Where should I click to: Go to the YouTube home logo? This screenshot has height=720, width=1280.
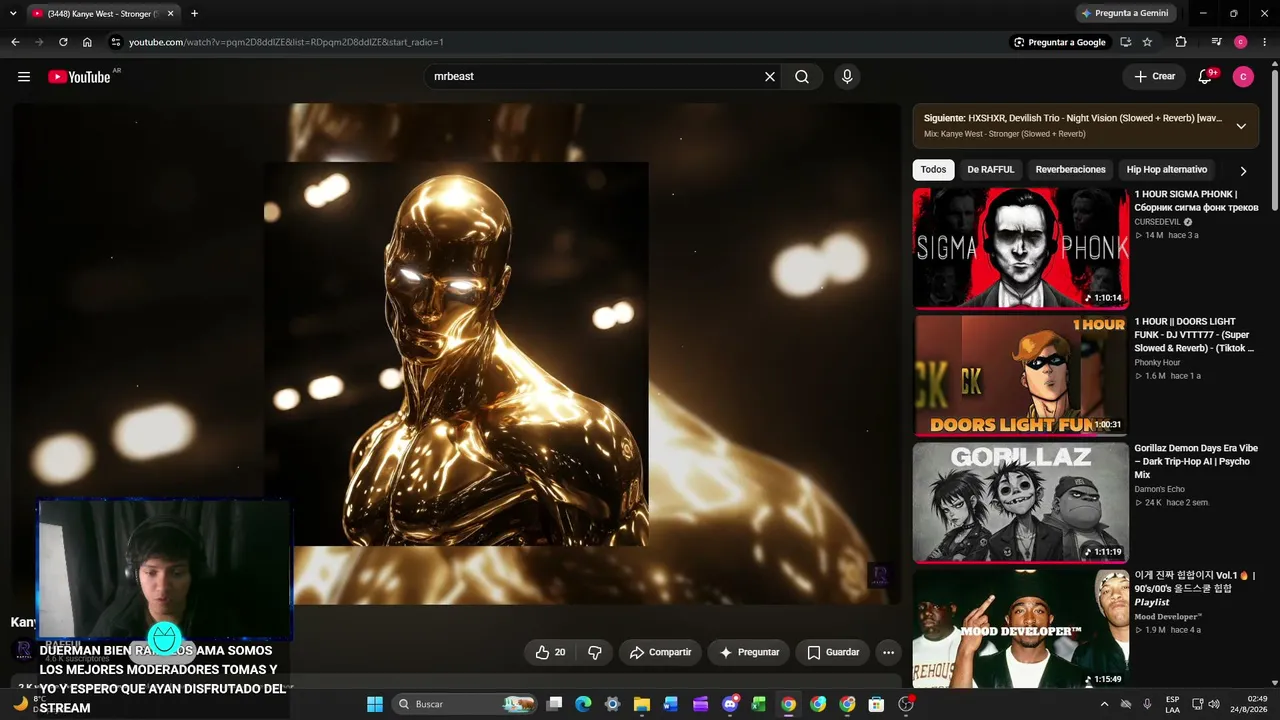click(x=79, y=77)
